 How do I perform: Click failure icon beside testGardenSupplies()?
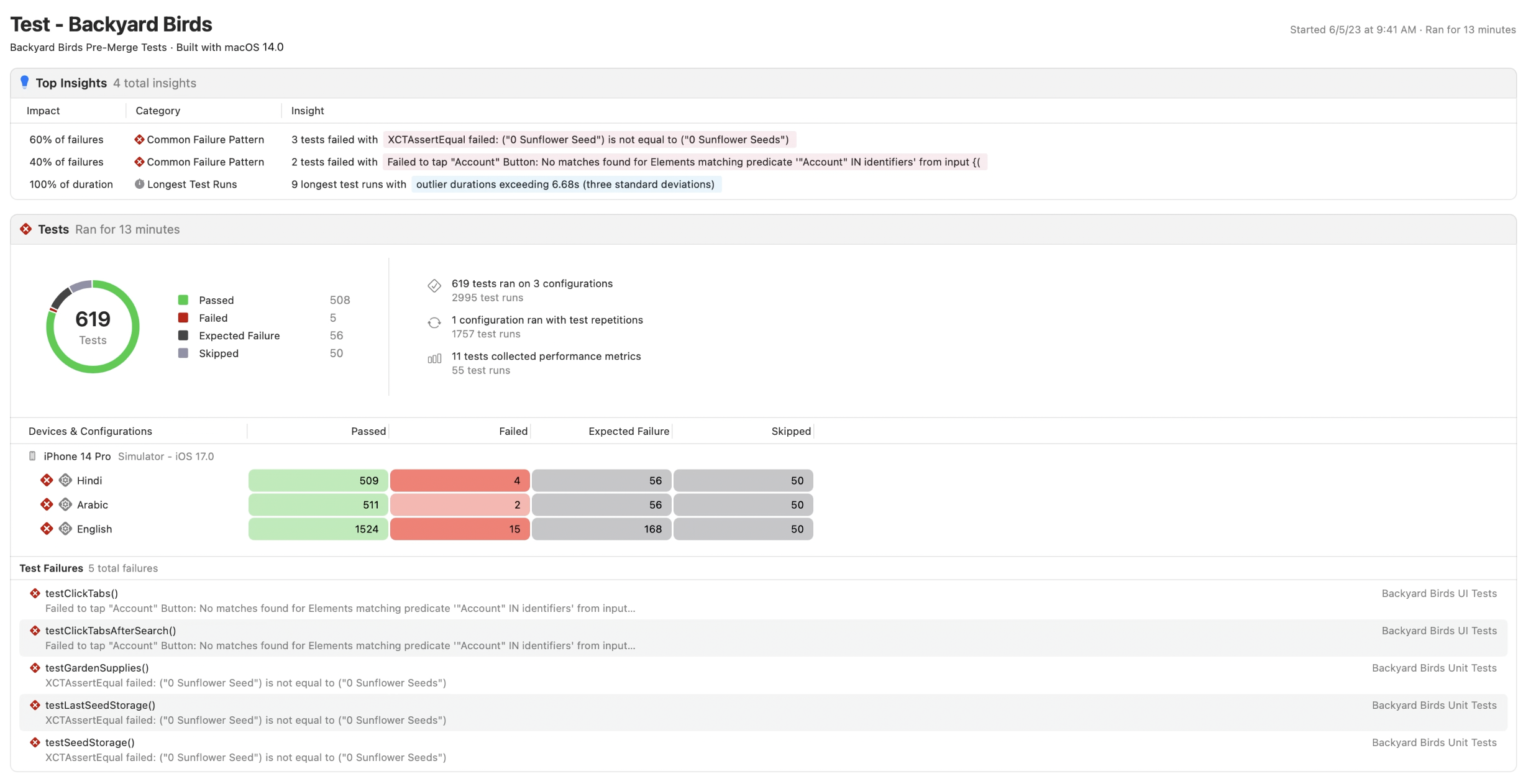tap(35, 668)
